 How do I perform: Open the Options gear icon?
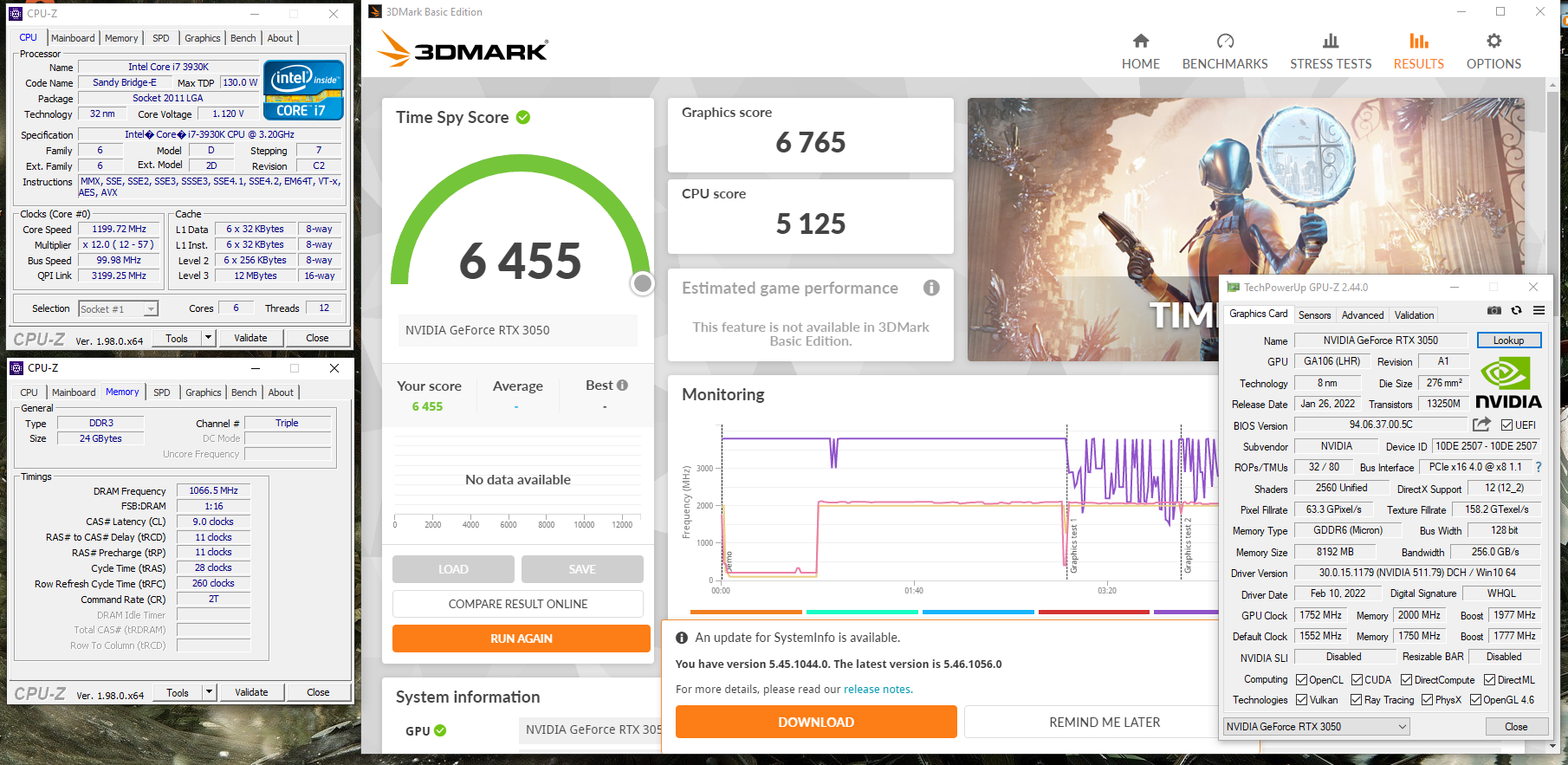click(x=1493, y=41)
